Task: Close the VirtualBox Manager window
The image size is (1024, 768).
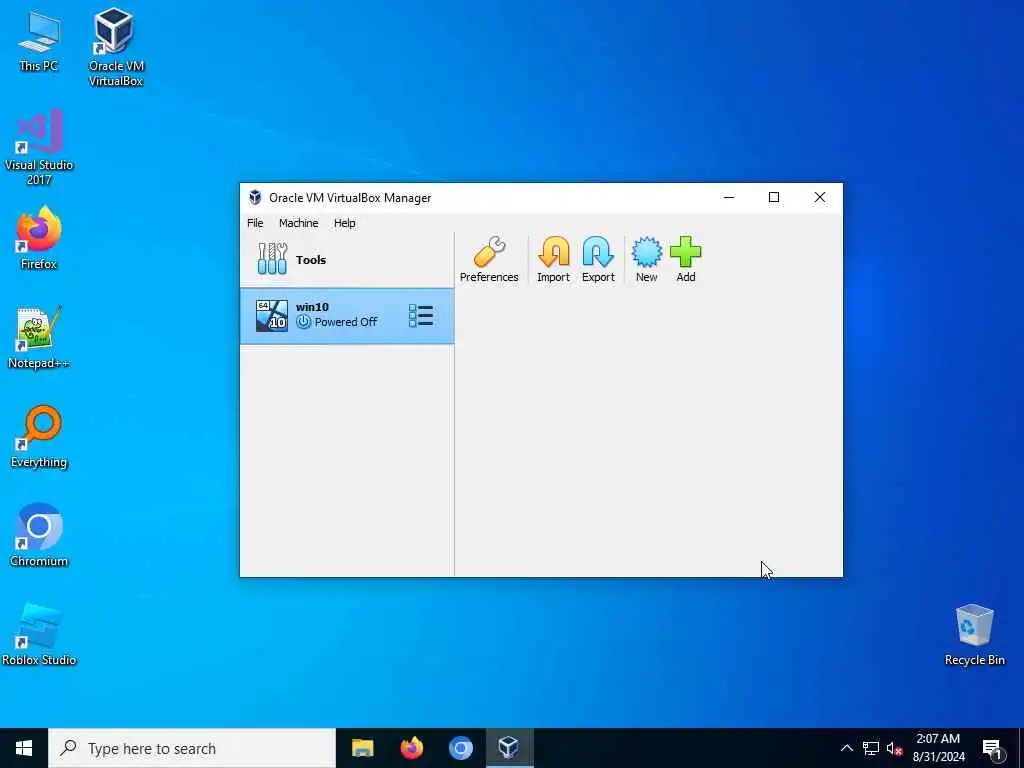Action: click(820, 197)
